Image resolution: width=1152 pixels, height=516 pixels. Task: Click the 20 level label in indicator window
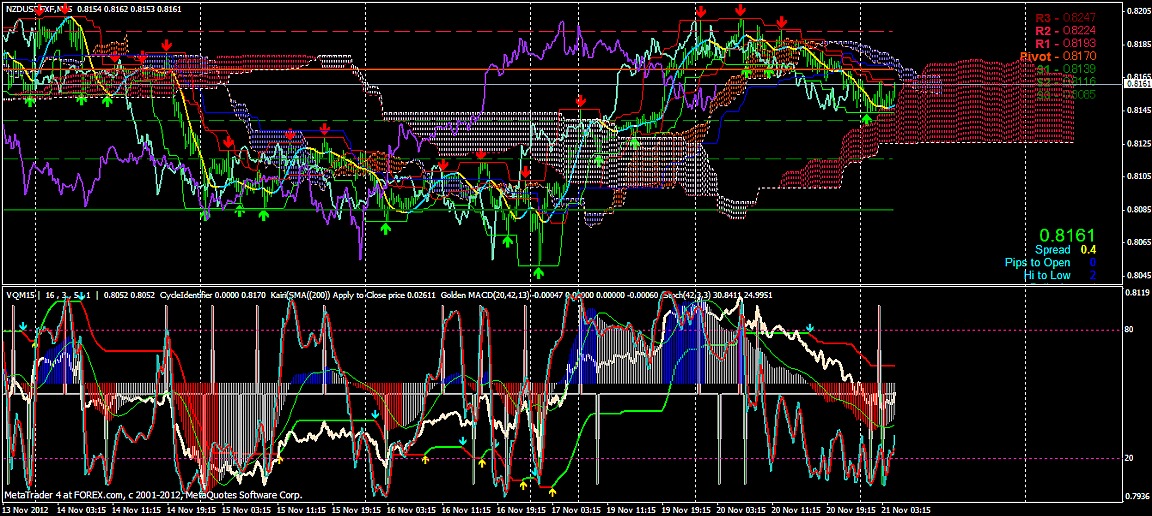pos(1128,458)
